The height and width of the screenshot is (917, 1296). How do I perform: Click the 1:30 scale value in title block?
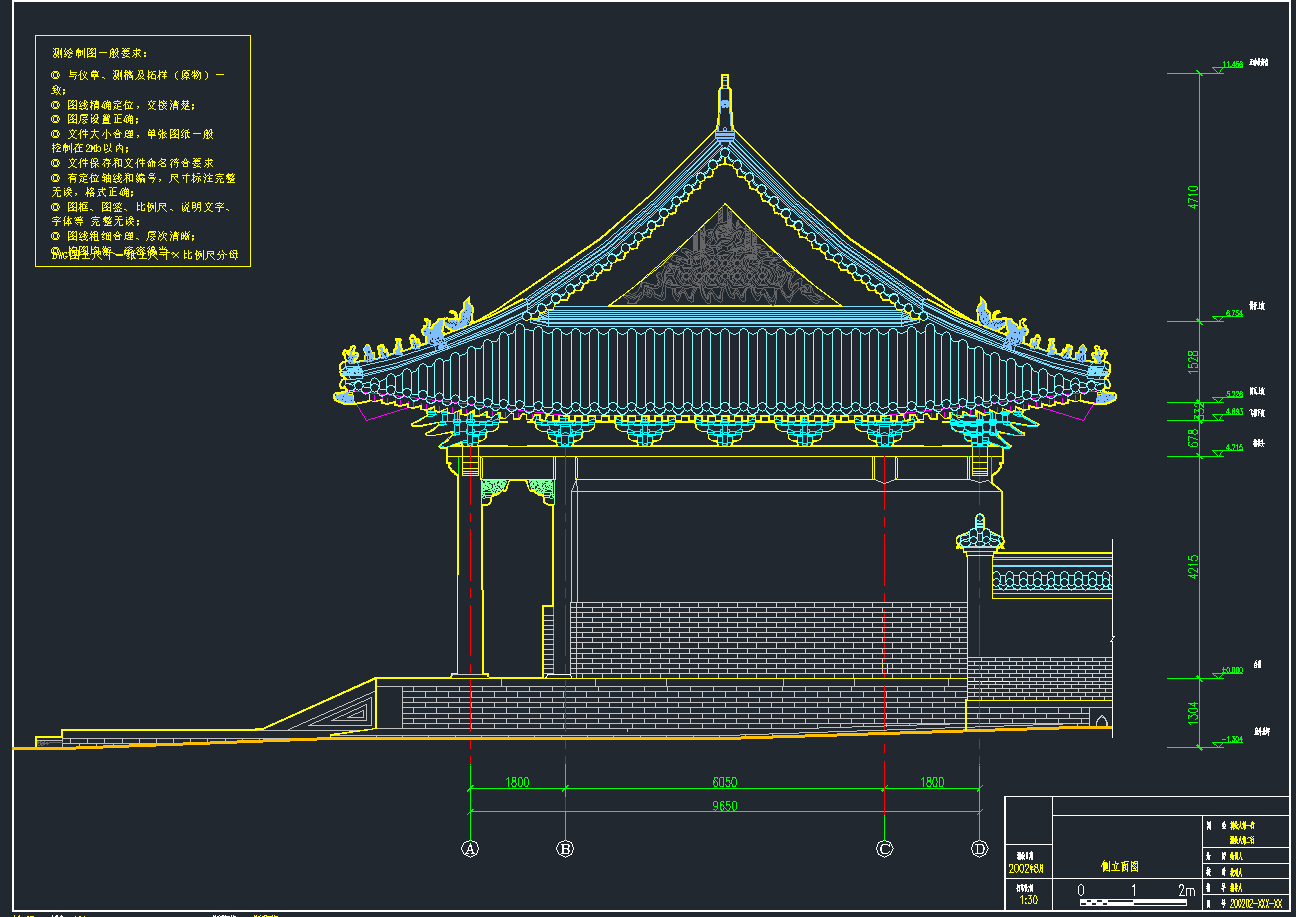click(1028, 899)
